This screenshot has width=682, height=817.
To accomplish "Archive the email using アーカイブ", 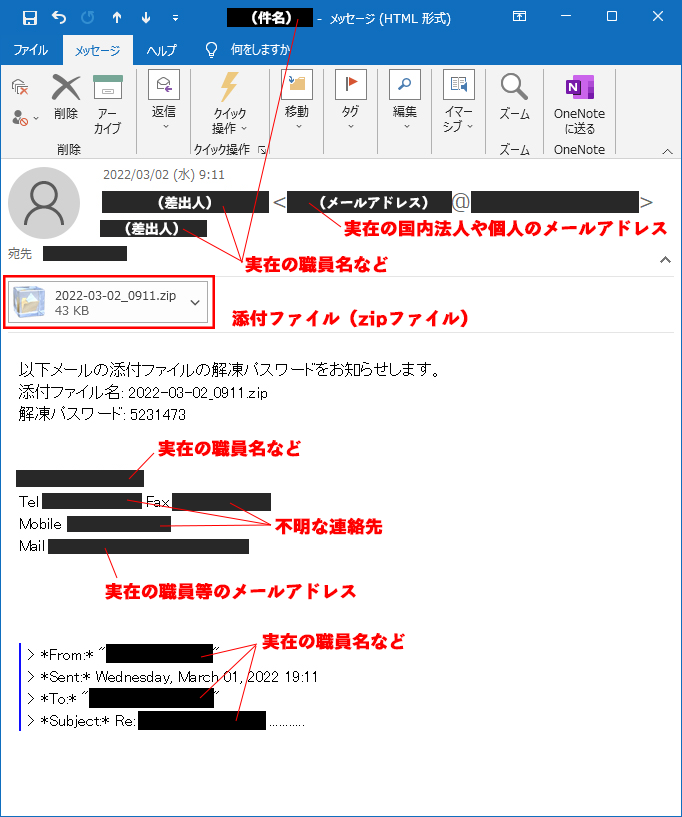I will (x=107, y=104).
